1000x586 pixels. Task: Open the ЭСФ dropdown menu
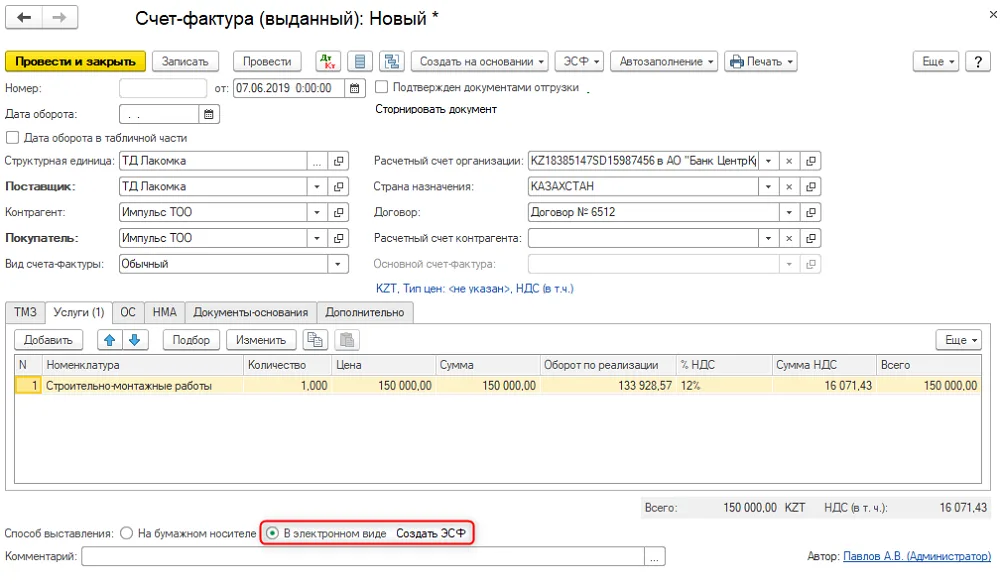click(x=579, y=62)
